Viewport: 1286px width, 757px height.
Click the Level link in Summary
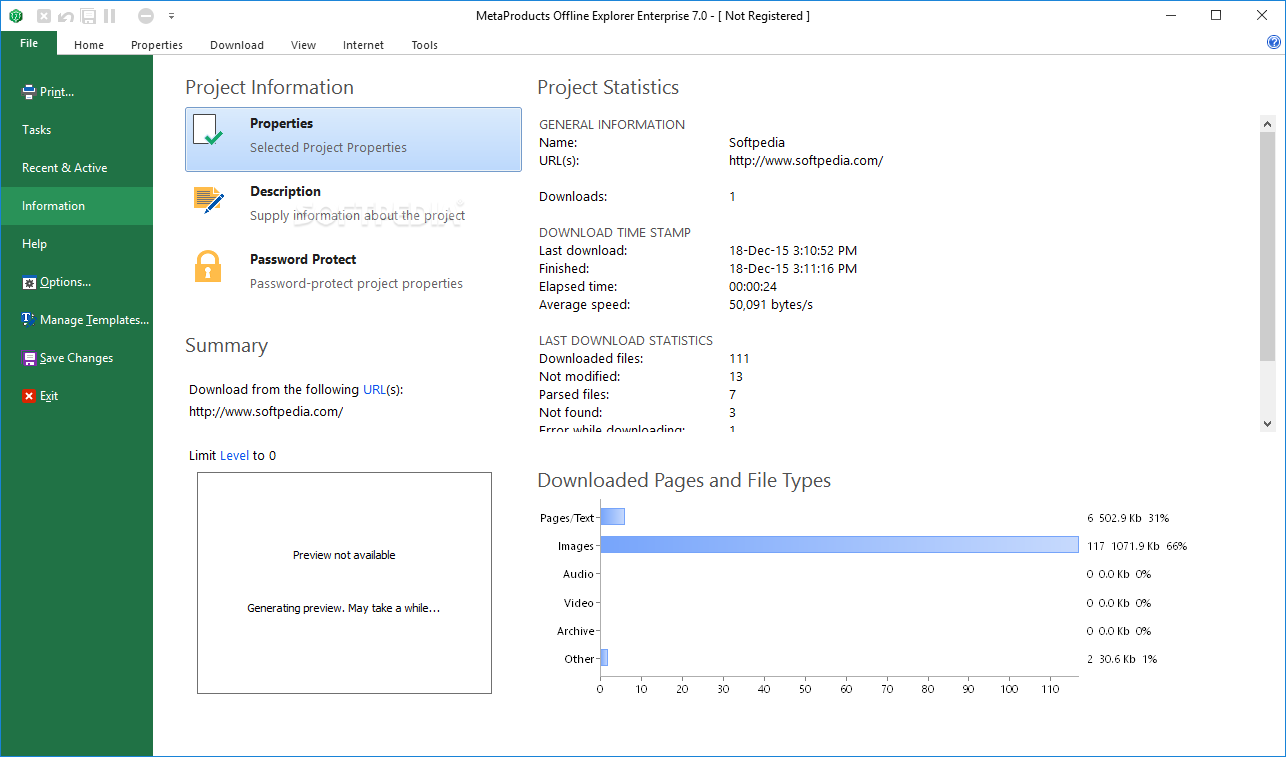[x=234, y=456]
